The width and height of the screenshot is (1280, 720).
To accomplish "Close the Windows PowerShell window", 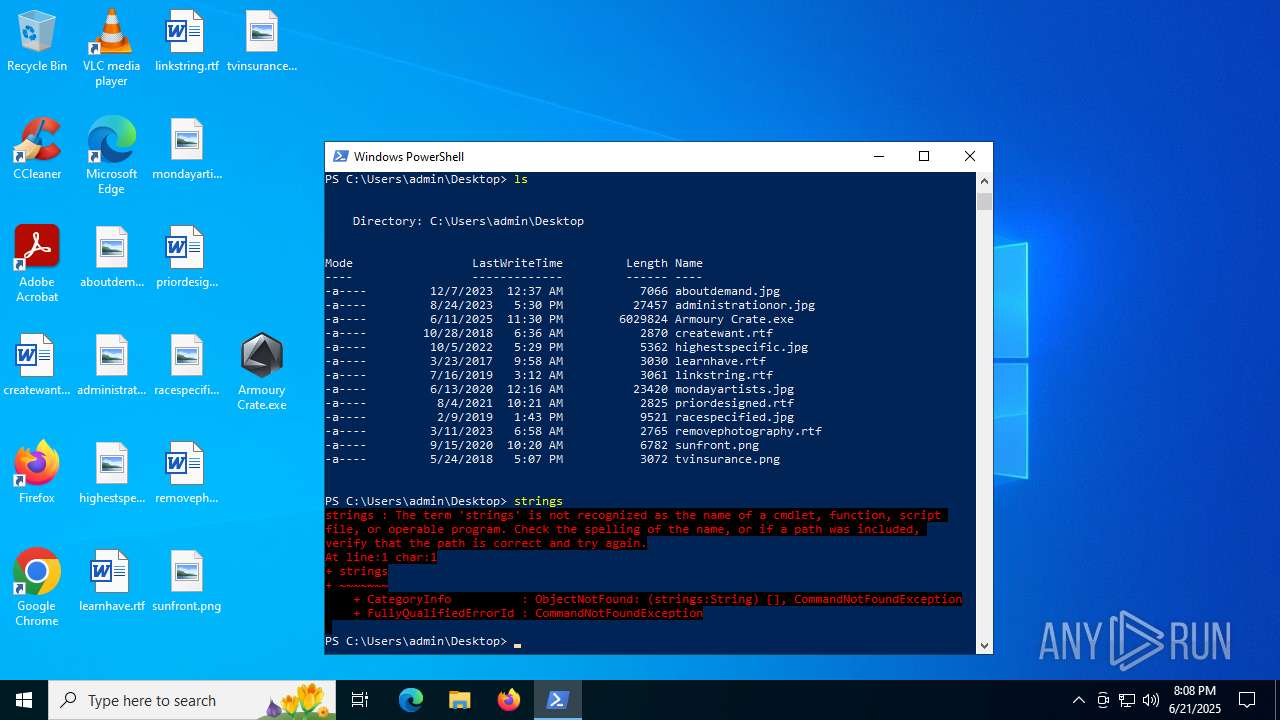I will pyautogui.click(x=969, y=156).
